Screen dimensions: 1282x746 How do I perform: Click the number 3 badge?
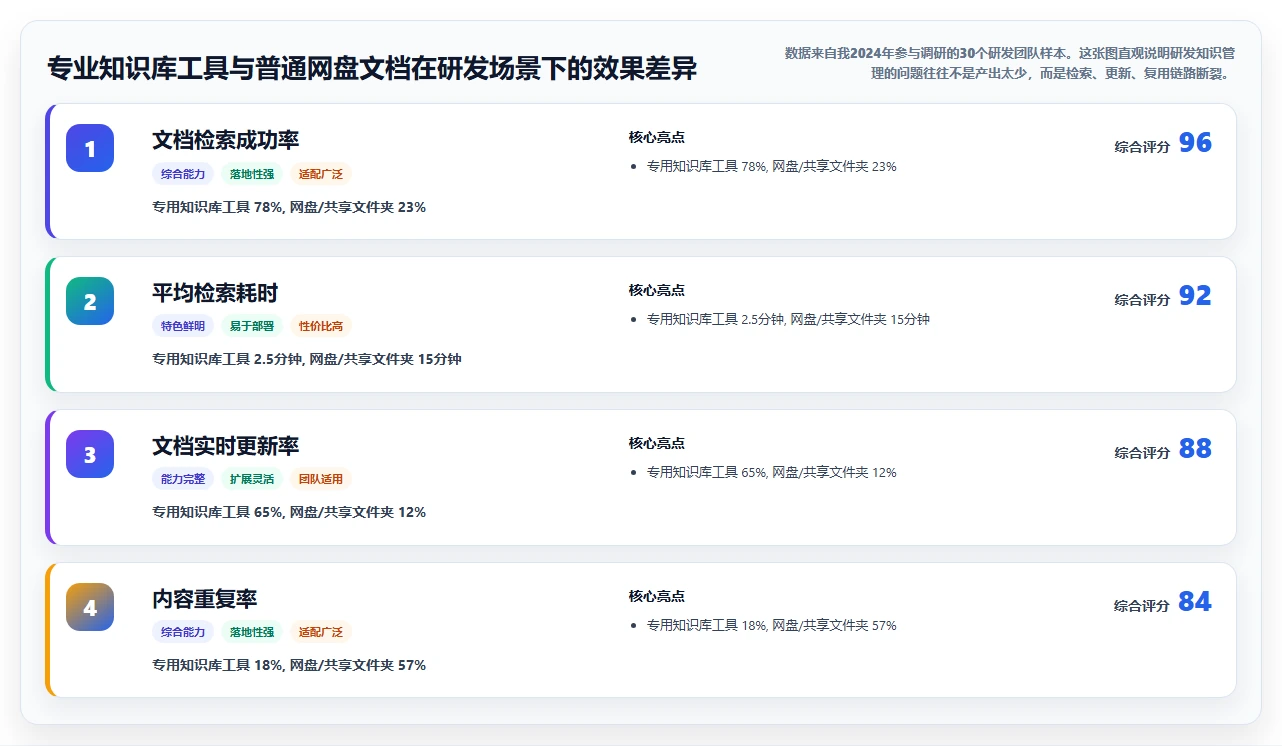point(90,454)
